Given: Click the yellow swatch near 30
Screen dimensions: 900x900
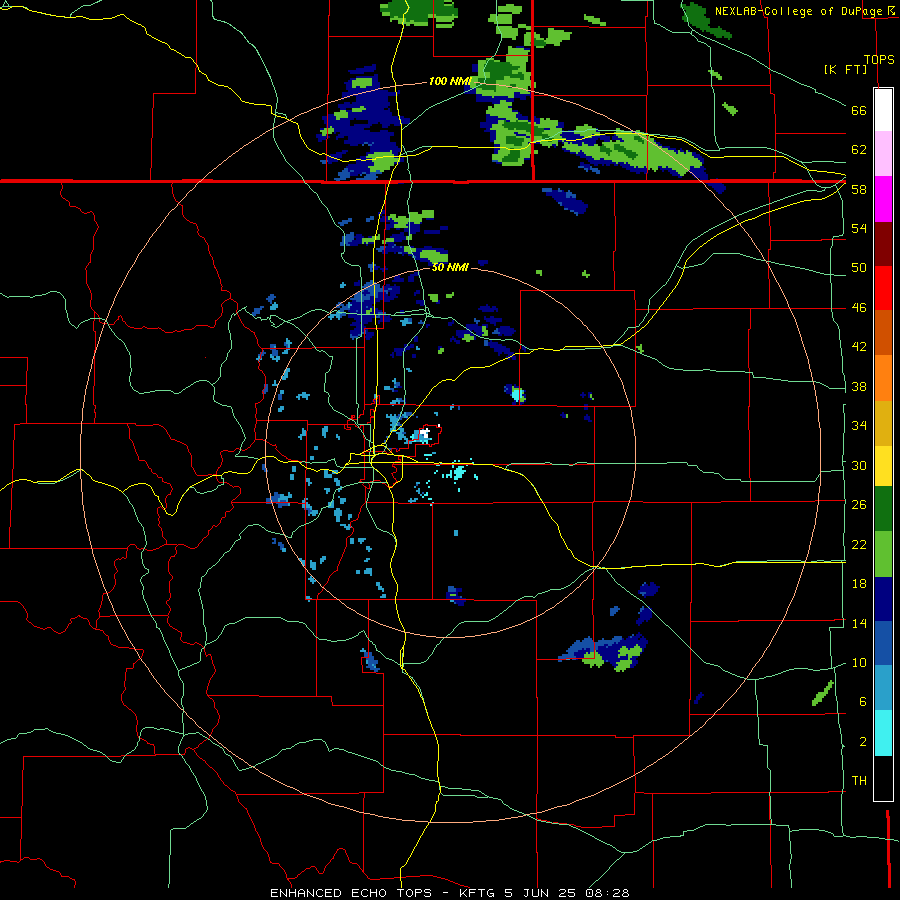Looking at the screenshot, I should click(883, 466).
